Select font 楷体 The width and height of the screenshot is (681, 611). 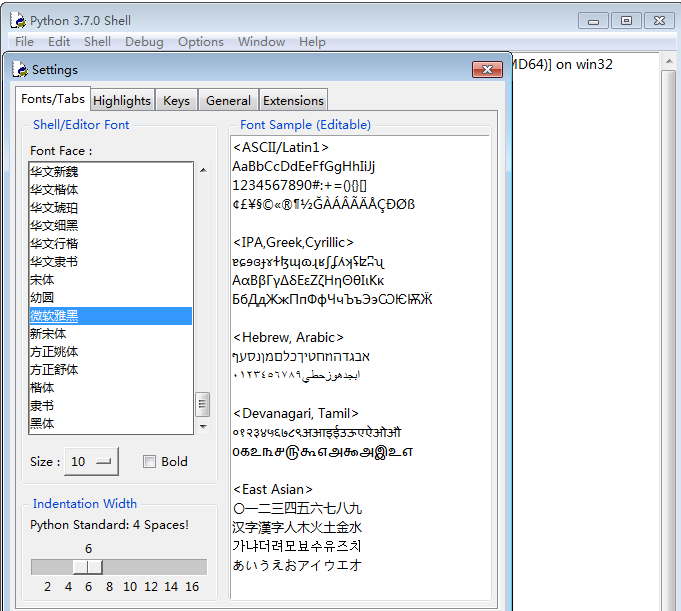tap(110, 387)
